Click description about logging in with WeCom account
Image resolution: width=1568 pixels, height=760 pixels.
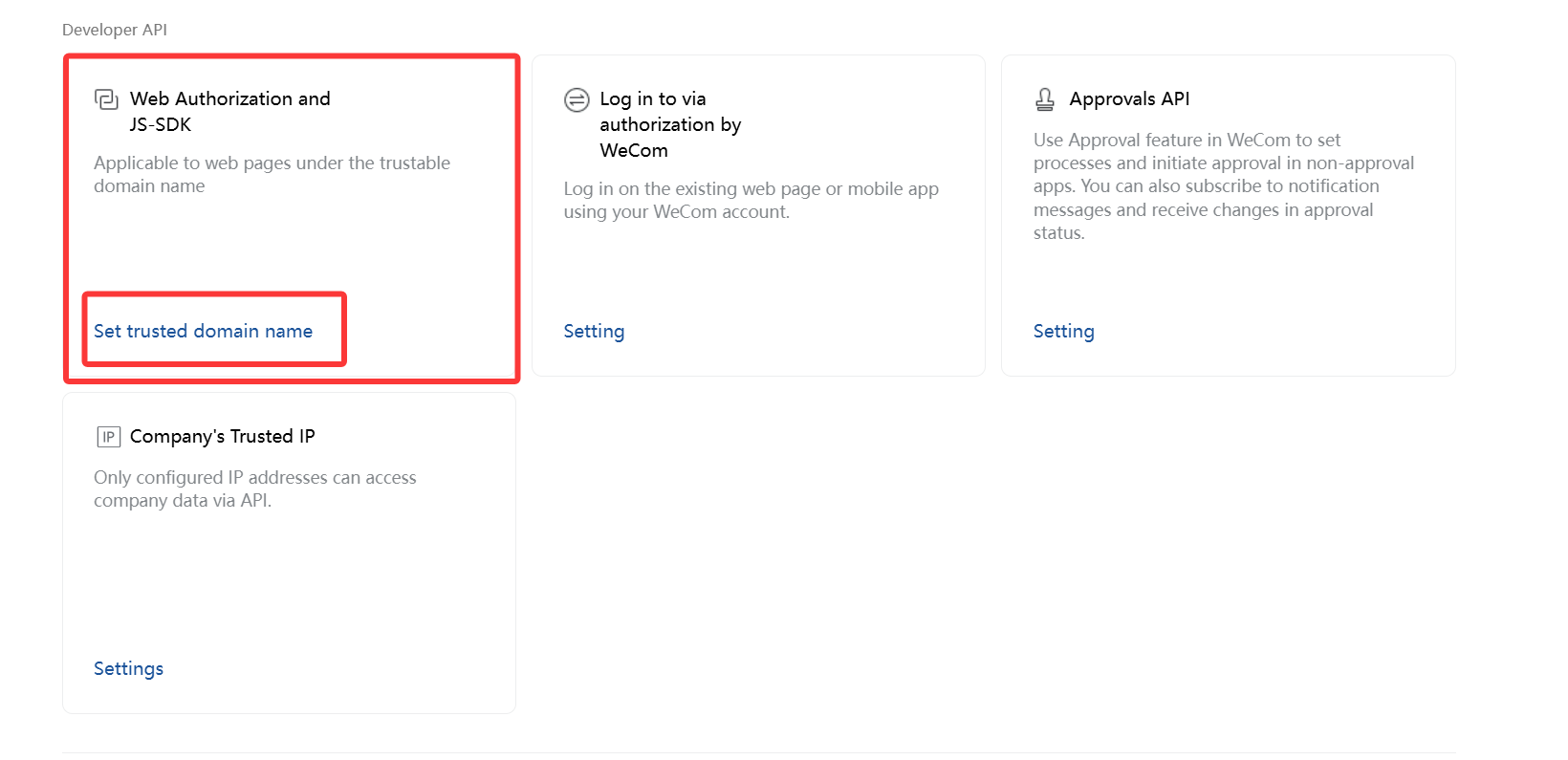tap(751, 200)
